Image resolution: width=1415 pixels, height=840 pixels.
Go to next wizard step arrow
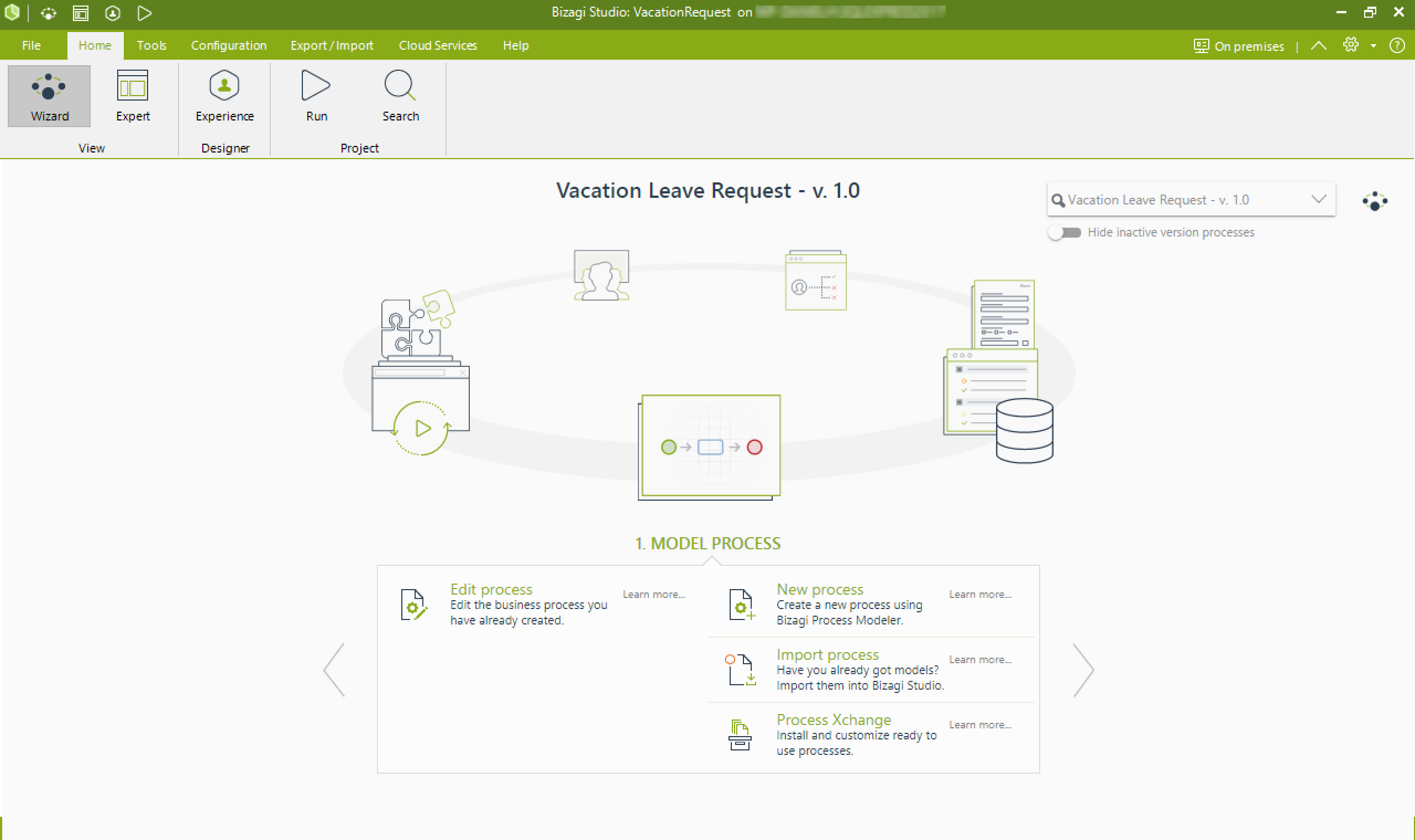[x=1083, y=670]
